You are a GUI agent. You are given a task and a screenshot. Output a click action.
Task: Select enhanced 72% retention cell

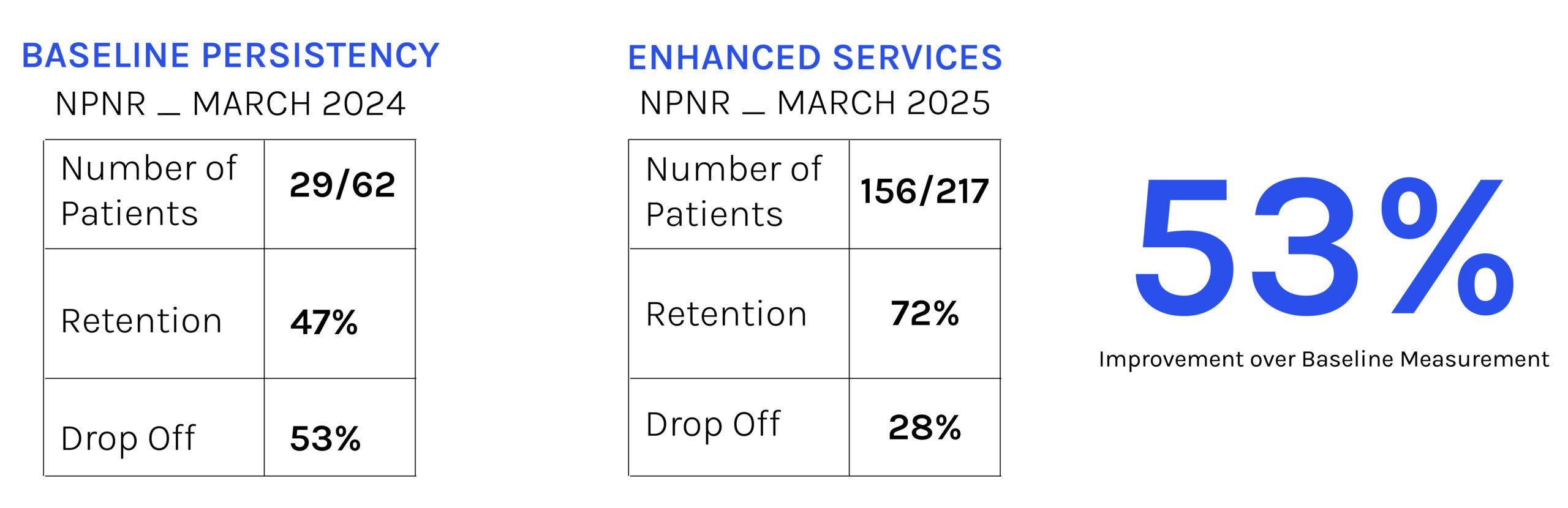coord(924,313)
